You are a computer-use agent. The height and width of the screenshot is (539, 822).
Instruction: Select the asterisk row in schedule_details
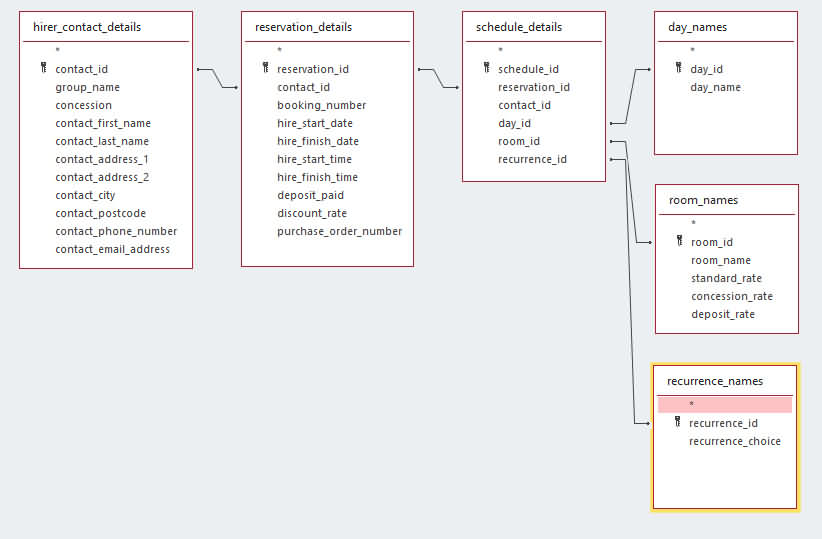tap(501, 50)
